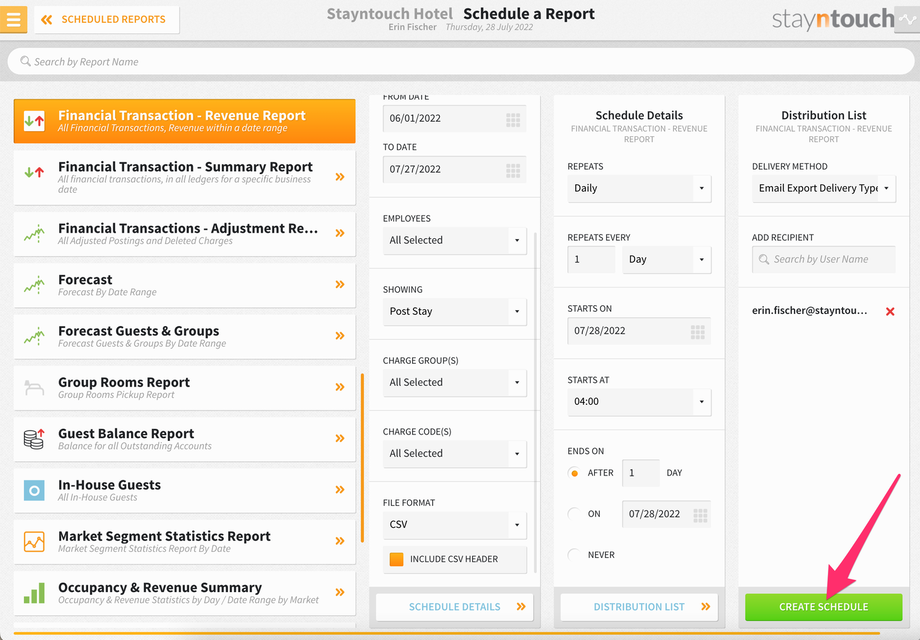
Task: Click the Guest Balance Report title
Action: click(126, 434)
